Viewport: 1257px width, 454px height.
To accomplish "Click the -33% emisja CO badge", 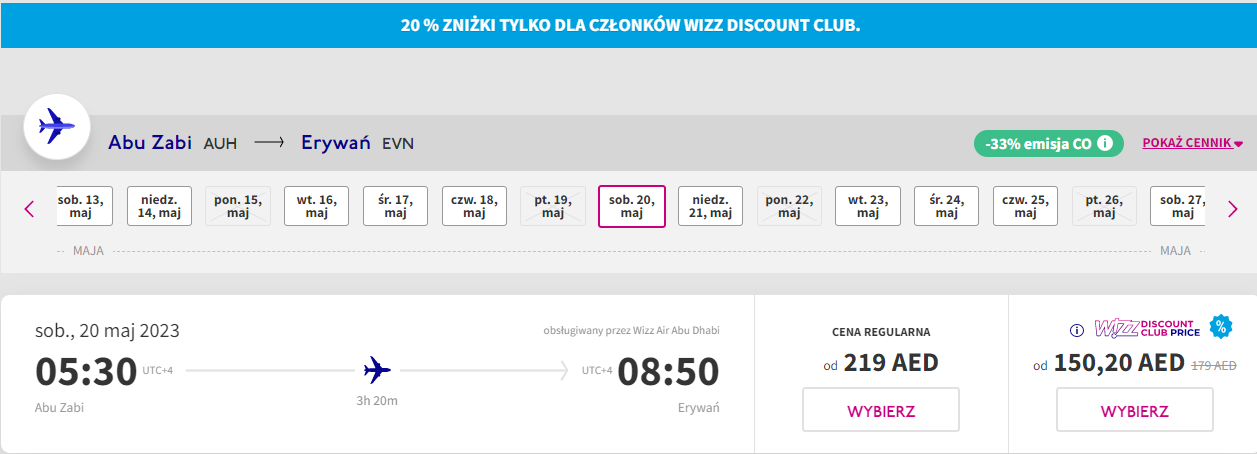I will tap(1038, 143).
